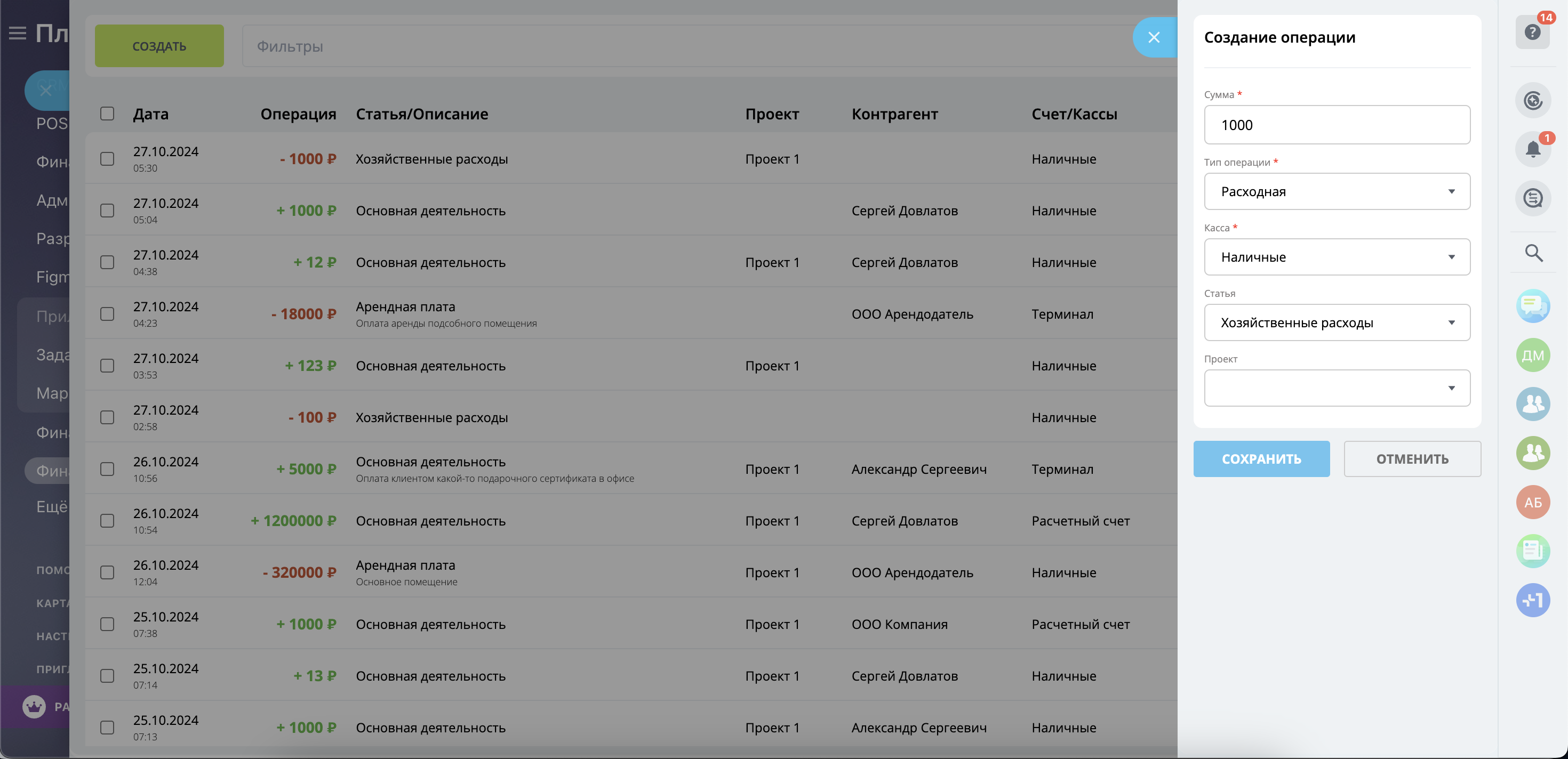The width and height of the screenshot is (1568, 759).
Task: Check the row for -18000 ₽ Арендная плата
Action: (x=107, y=314)
